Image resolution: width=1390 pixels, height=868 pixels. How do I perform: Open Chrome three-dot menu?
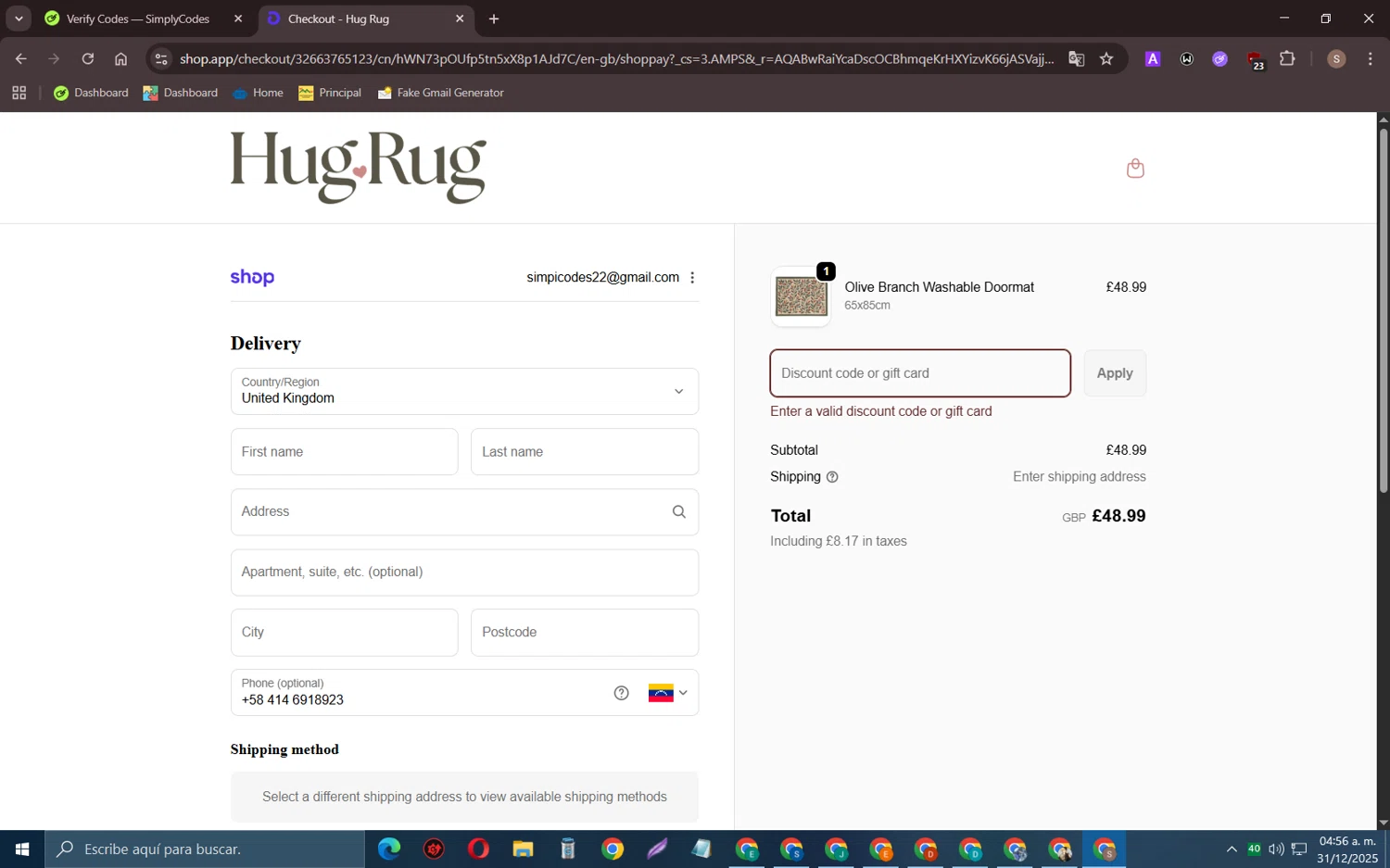point(1370,58)
